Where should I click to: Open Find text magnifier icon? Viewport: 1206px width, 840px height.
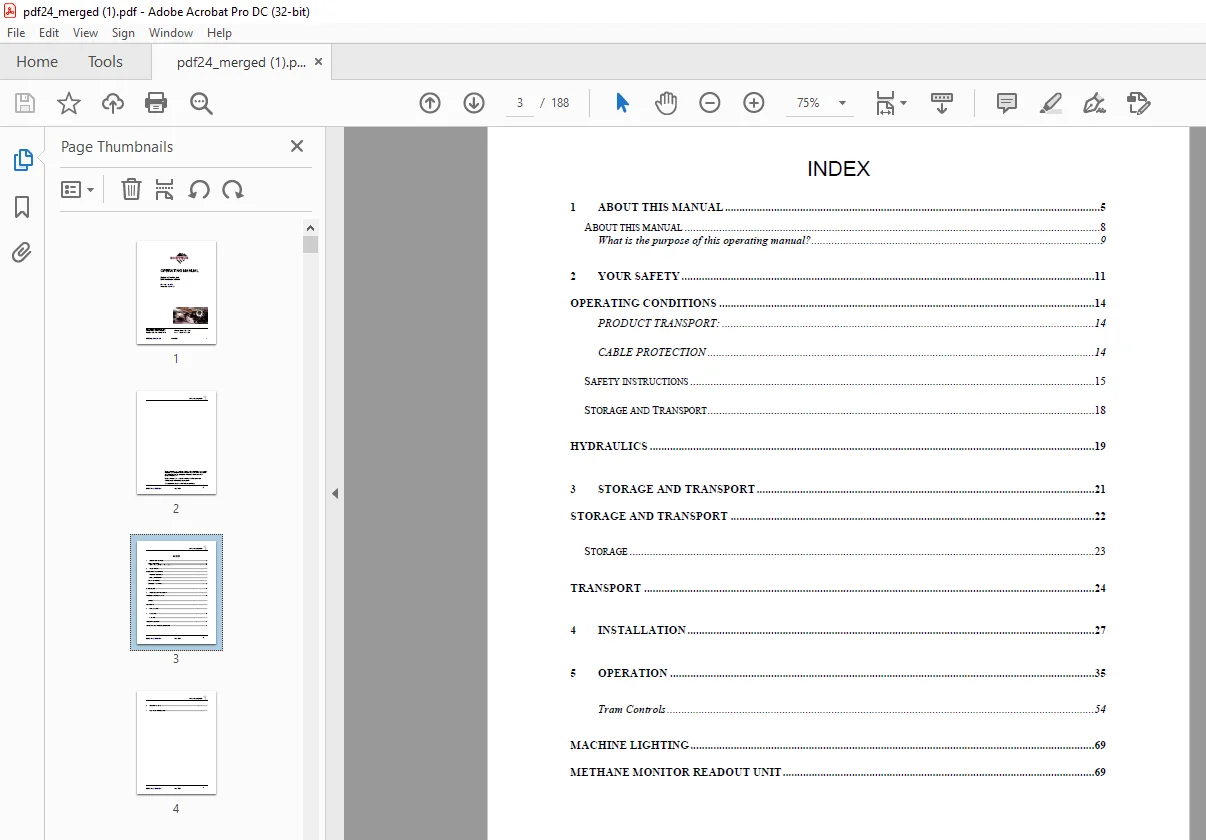201,103
